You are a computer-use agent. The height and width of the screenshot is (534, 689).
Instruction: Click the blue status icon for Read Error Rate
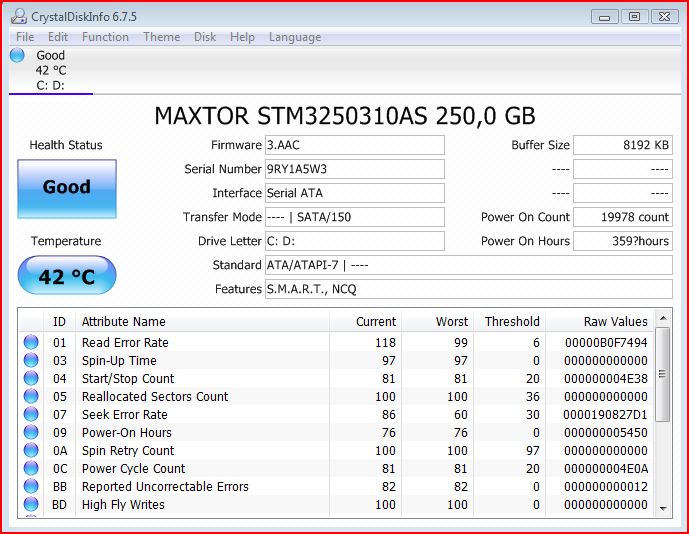[31, 343]
